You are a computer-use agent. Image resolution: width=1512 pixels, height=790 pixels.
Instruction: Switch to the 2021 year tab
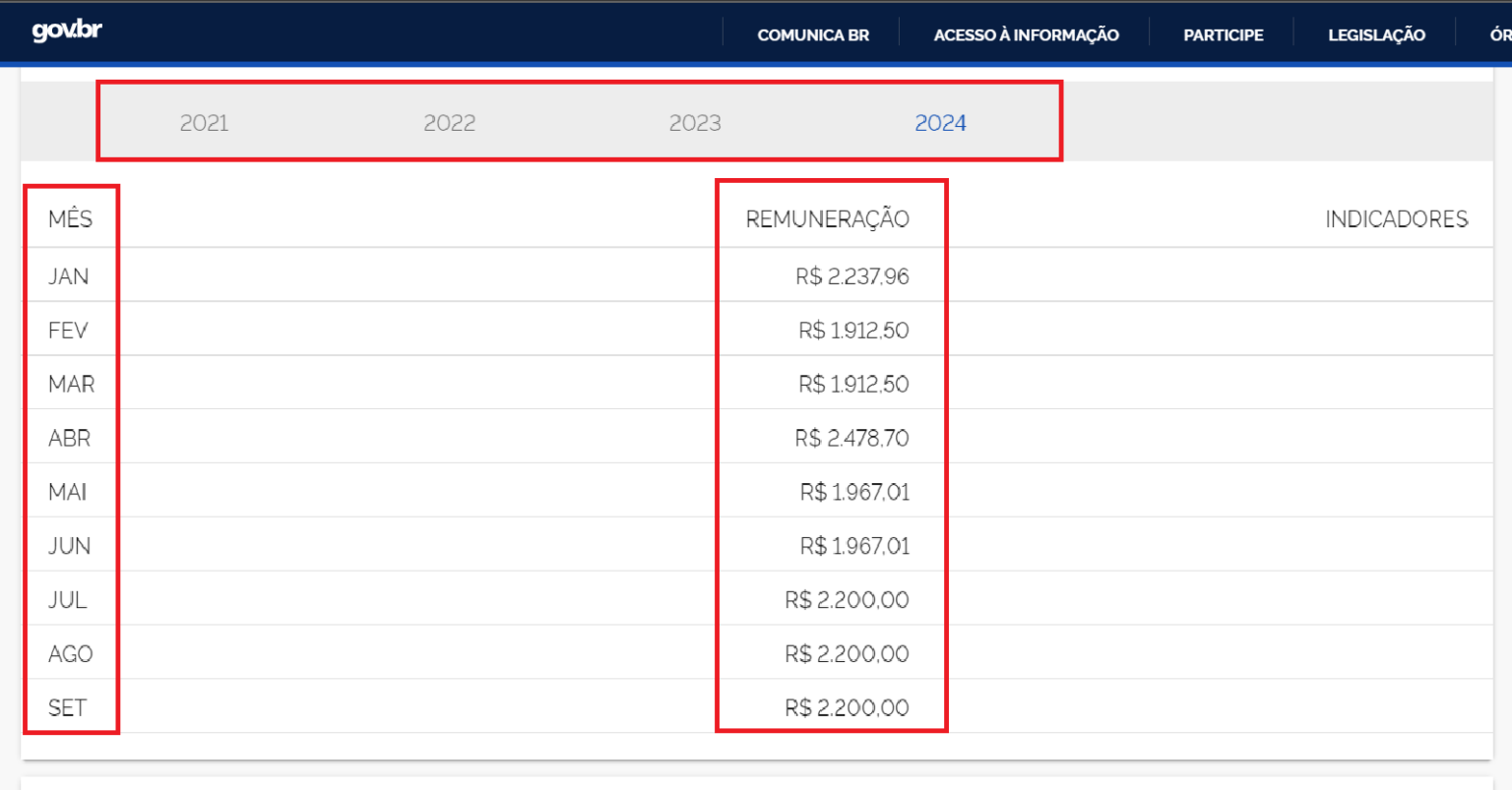tap(204, 123)
